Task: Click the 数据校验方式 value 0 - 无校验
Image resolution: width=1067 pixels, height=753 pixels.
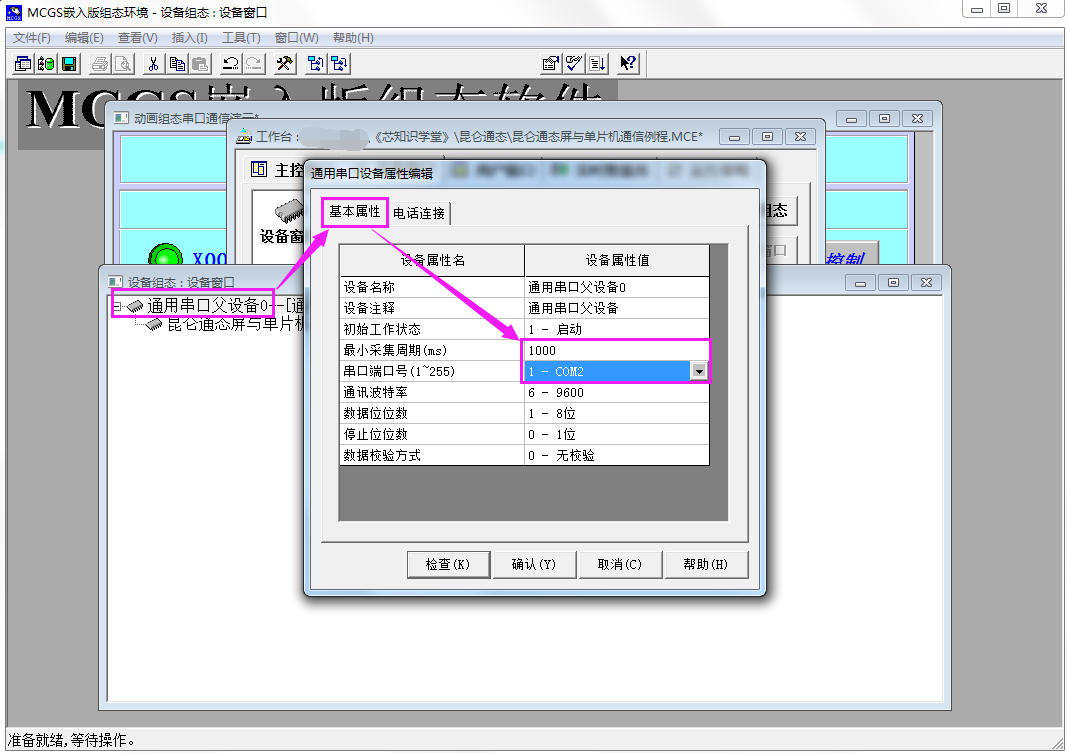Action: point(617,456)
